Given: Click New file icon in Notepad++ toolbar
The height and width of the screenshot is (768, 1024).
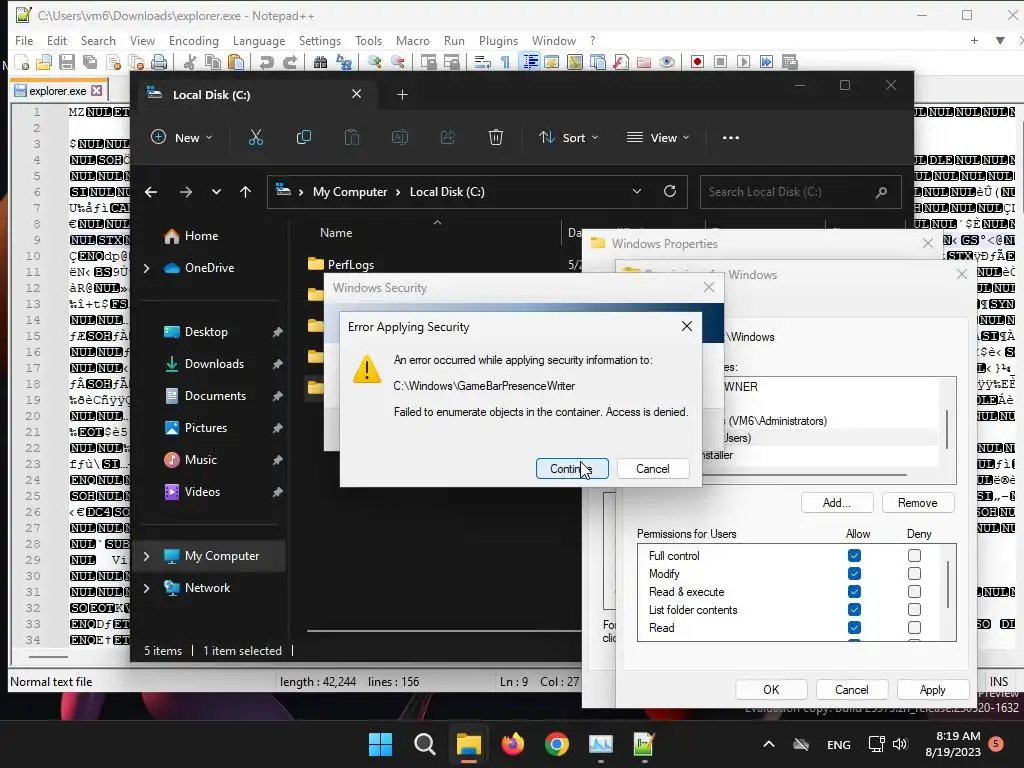Looking at the screenshot, I should pos(21,62).
